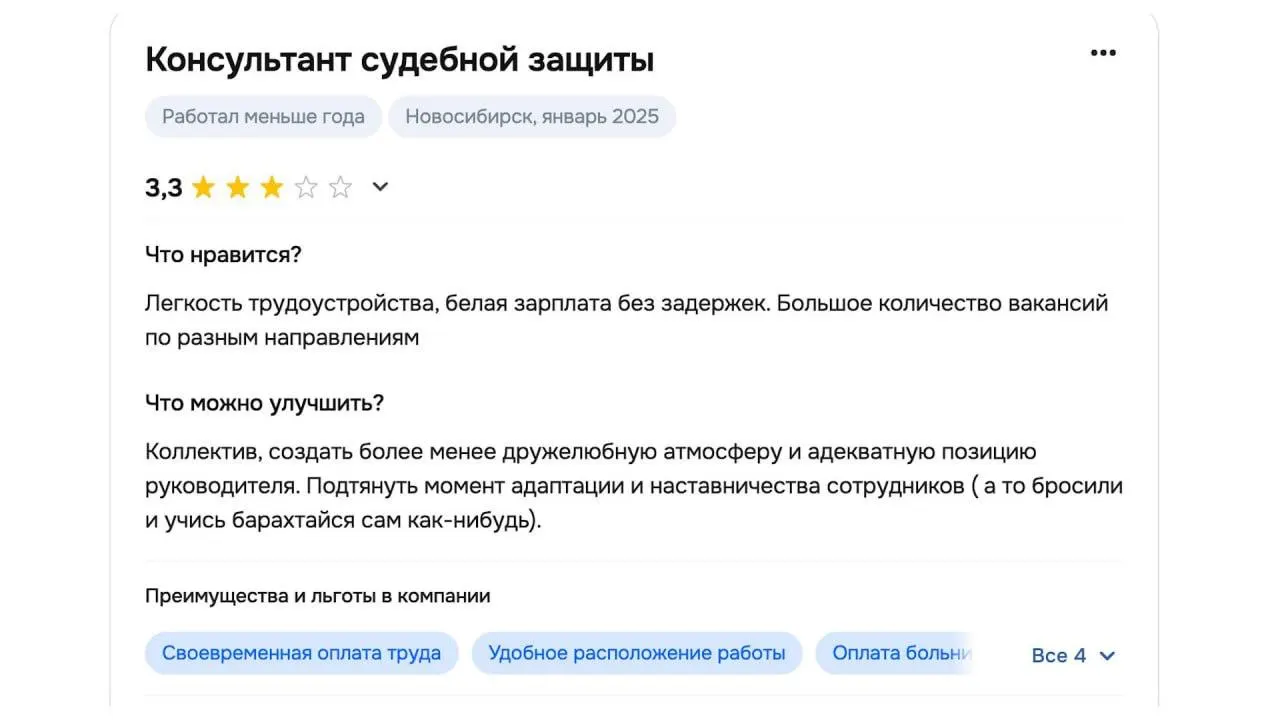Open the three-dot options menu
Image resolution: width=1280 pixels, height=720 pixels.
1103,54
